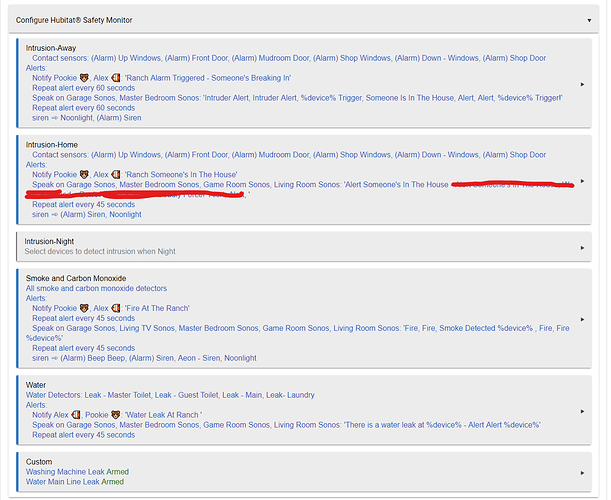Open the Washing Machine Leak custom rule
Image resolution: width=611 pixels, height=500 pixels.
pyautogui.click(x=77, y=472)
